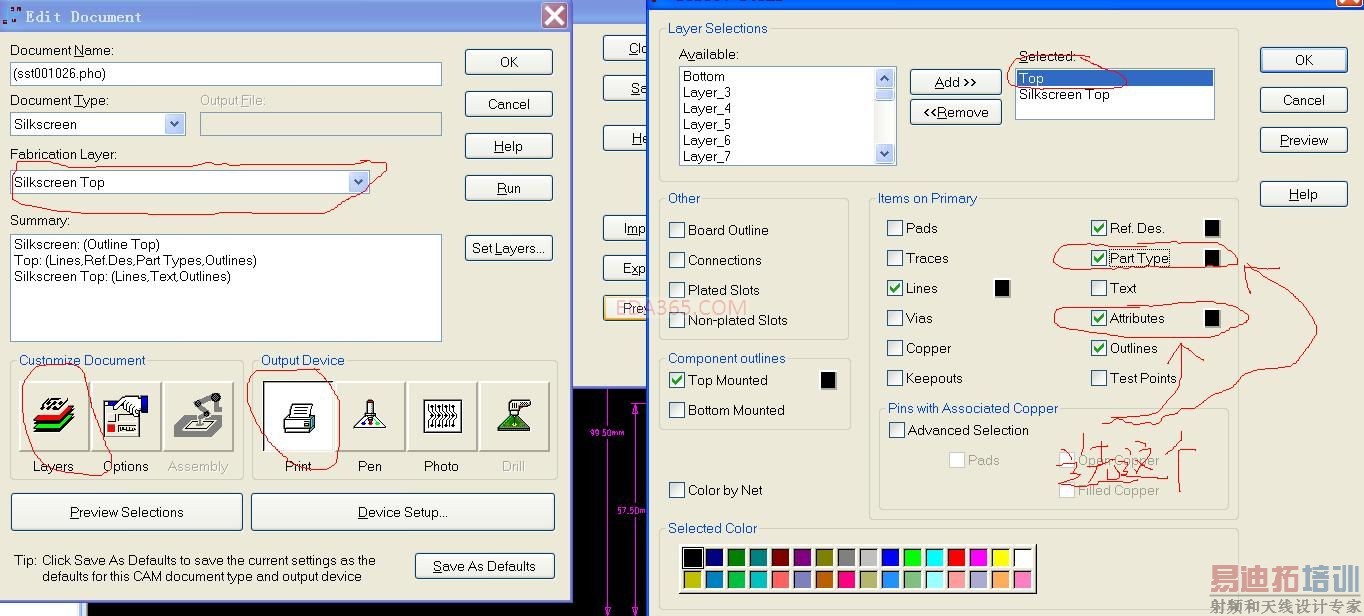Enable Color by Net

[x=677, y=490]
